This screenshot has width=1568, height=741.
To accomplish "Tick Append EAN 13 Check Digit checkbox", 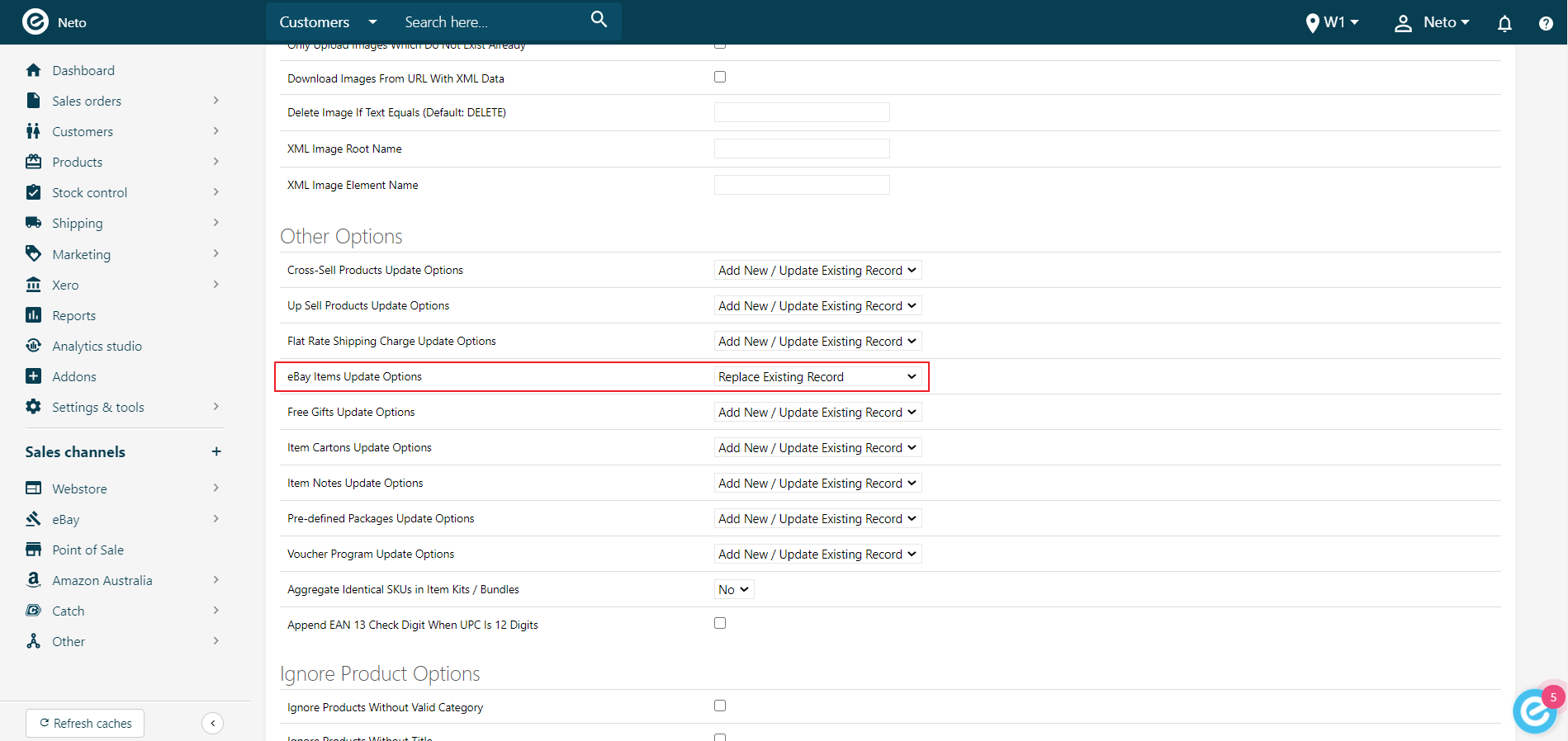I will (720, 623).
